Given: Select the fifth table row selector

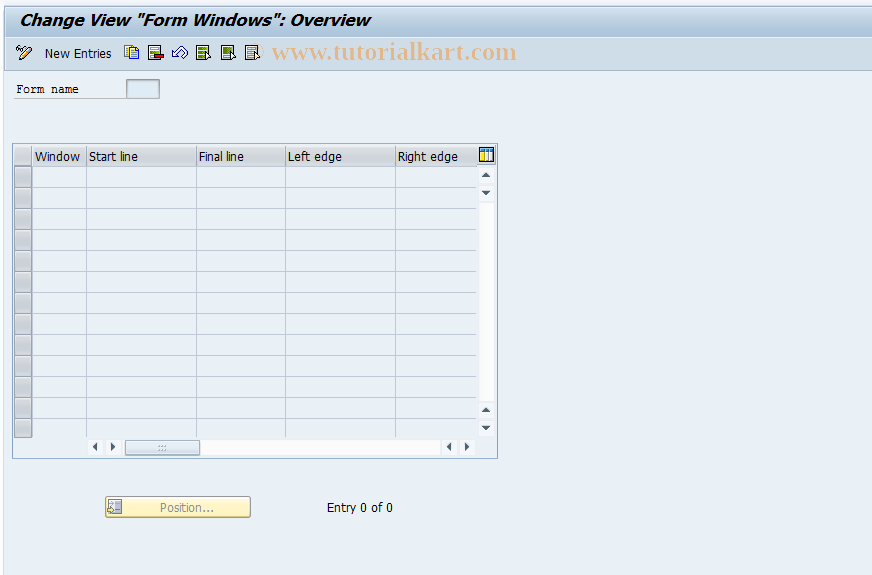Looking at the screenshot, I should (x=23, y=261).
